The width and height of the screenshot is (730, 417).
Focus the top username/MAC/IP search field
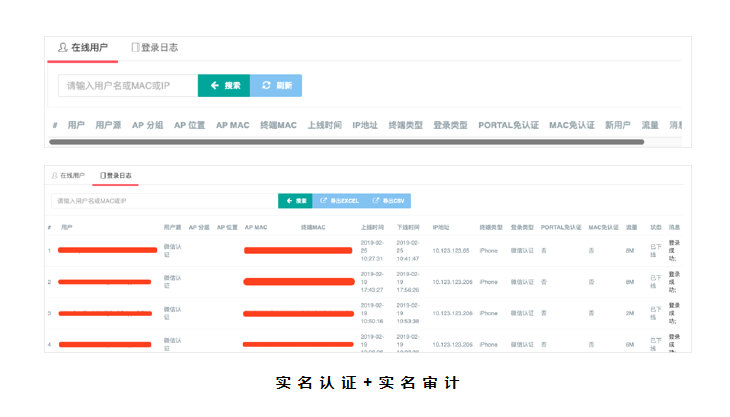128,86
